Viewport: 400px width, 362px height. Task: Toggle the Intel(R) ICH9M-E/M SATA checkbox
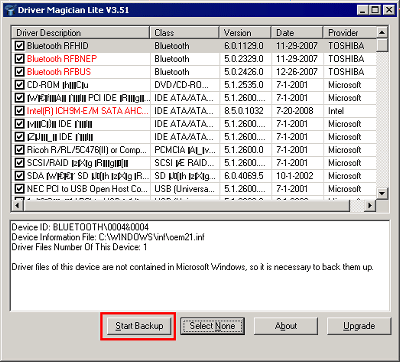click(x=20, y=111)
